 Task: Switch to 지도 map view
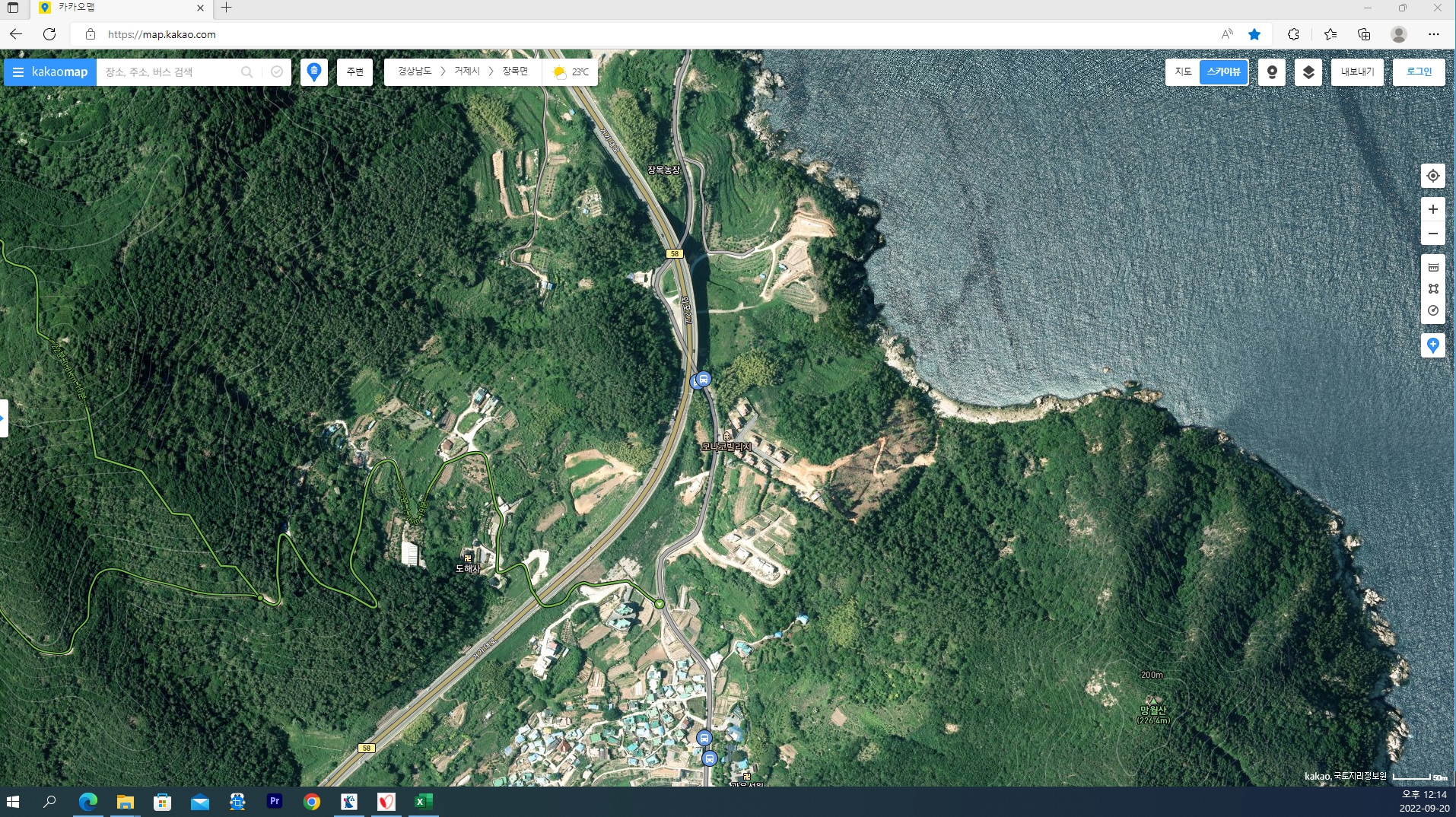click(1183, 72)
